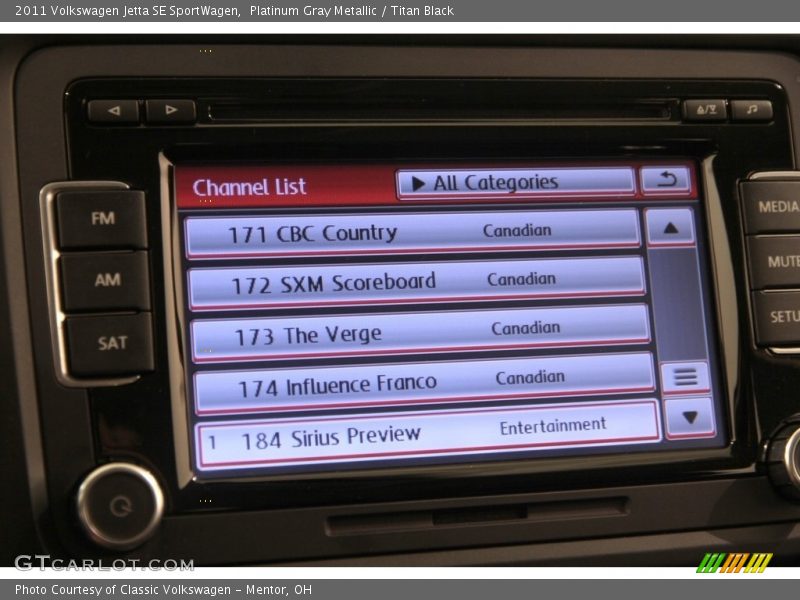Select channel 172 SXM Scoreboard
The image size is (800, 600).
pyautogui.click(x=416, y=283)
